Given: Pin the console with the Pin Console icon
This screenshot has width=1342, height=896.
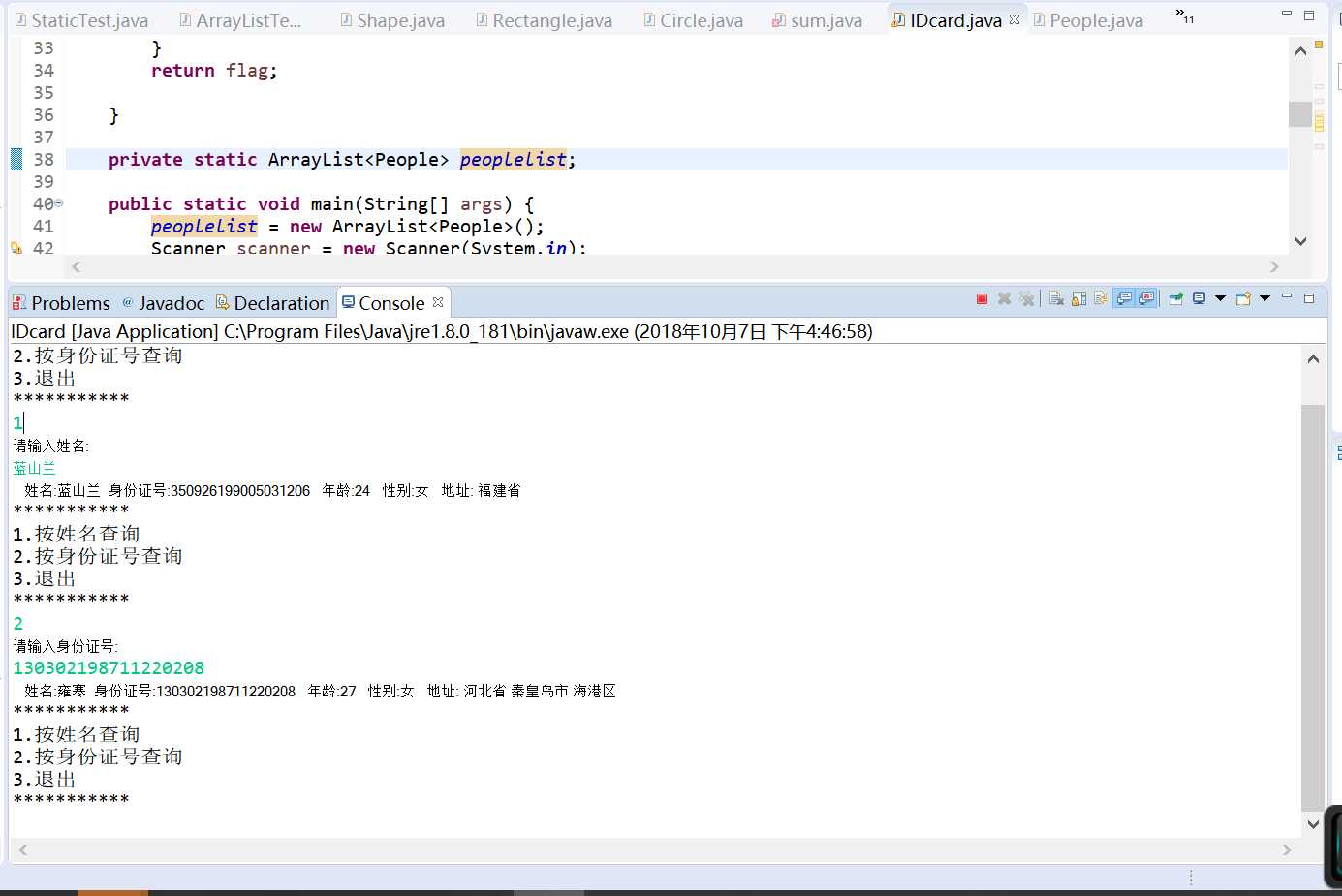Looking at the screenshot, I should [x=1176, y=299].
